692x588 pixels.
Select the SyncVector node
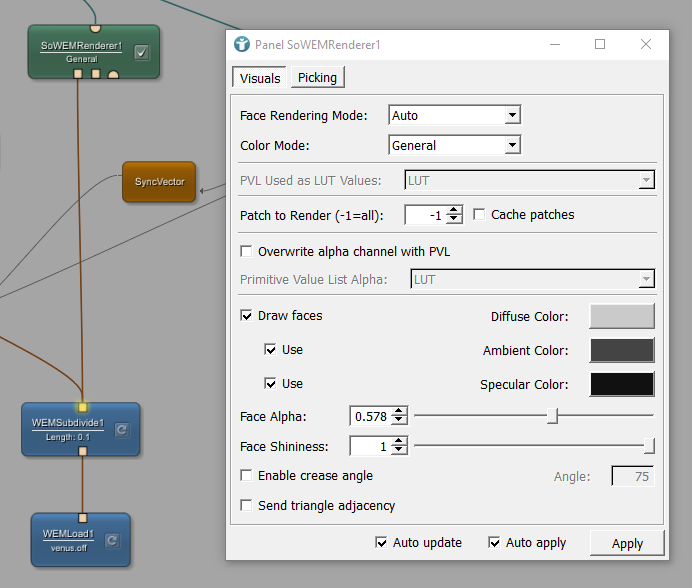pyautogui.click(x=159, y=183)
